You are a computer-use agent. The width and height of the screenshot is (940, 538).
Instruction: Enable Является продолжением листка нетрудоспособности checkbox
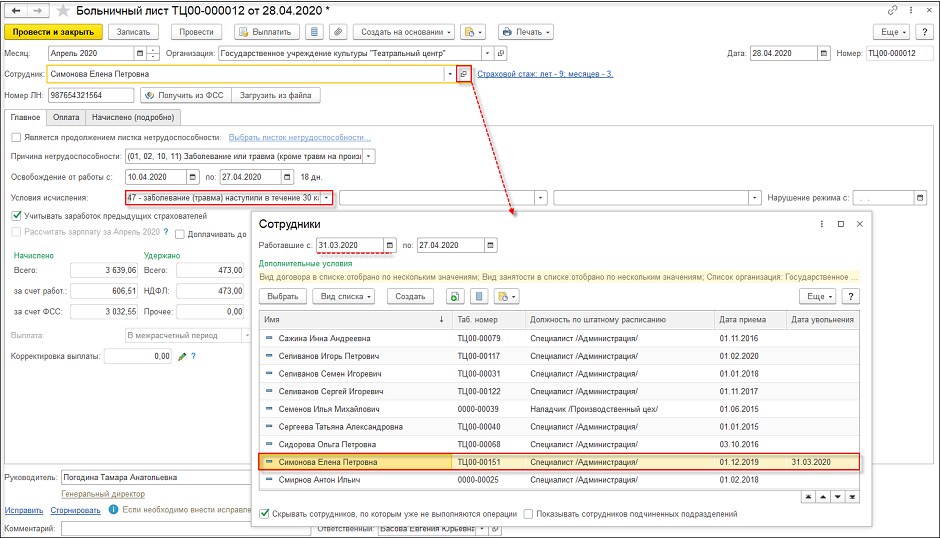tap(15, 137)
